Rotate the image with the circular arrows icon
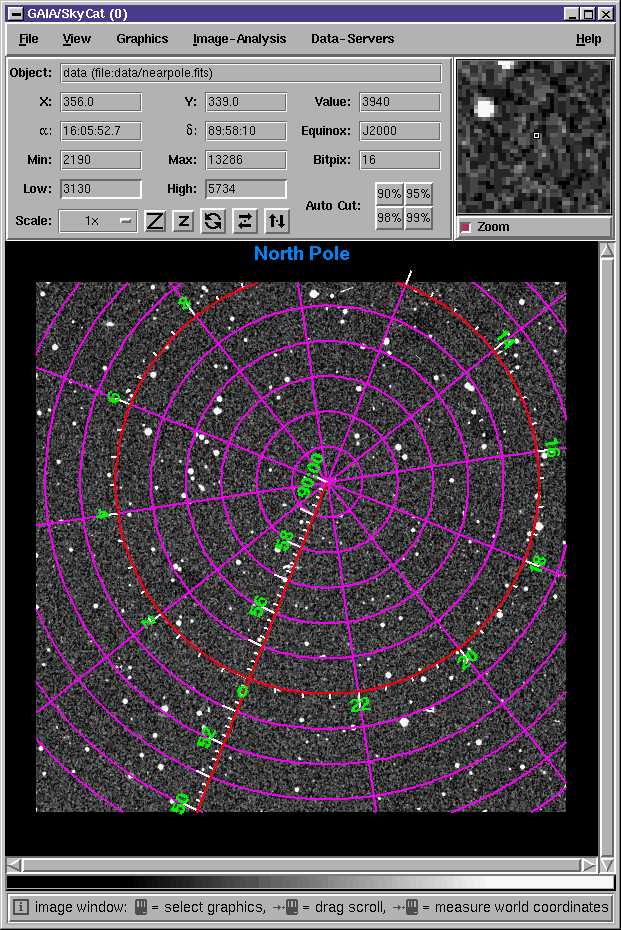This screenshot has height=930, width=621. 213,221
